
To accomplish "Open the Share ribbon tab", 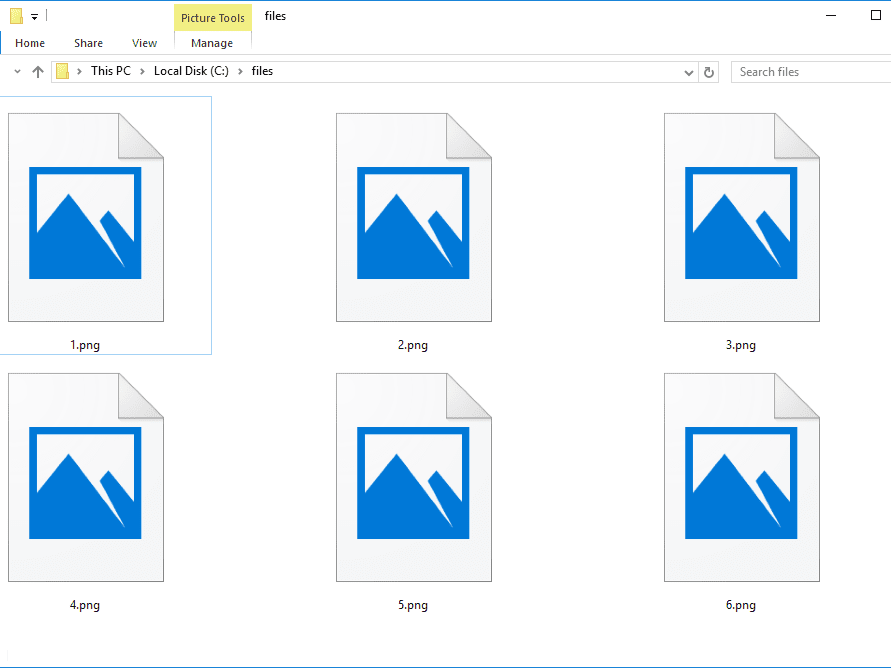I will (x=88, y=43).
